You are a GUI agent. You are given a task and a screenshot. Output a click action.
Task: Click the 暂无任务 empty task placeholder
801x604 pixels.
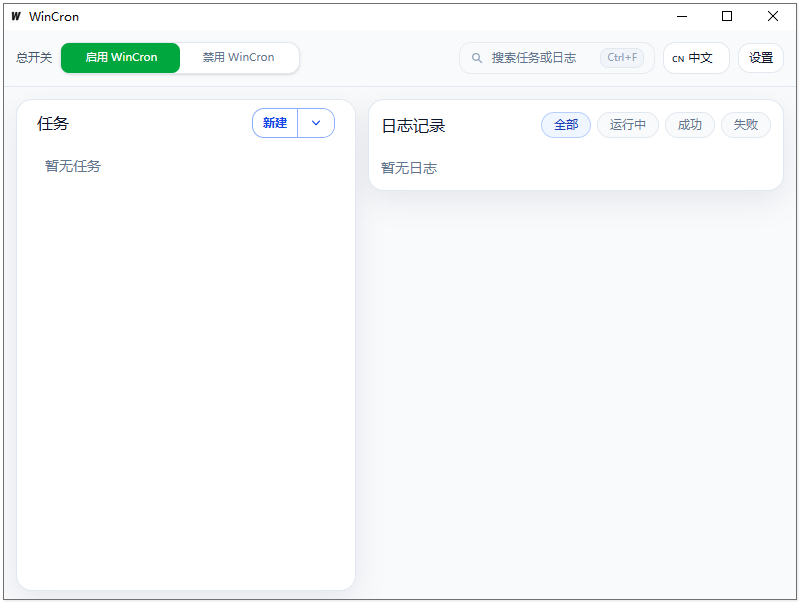pyautogui.click(x=72, y=166)
